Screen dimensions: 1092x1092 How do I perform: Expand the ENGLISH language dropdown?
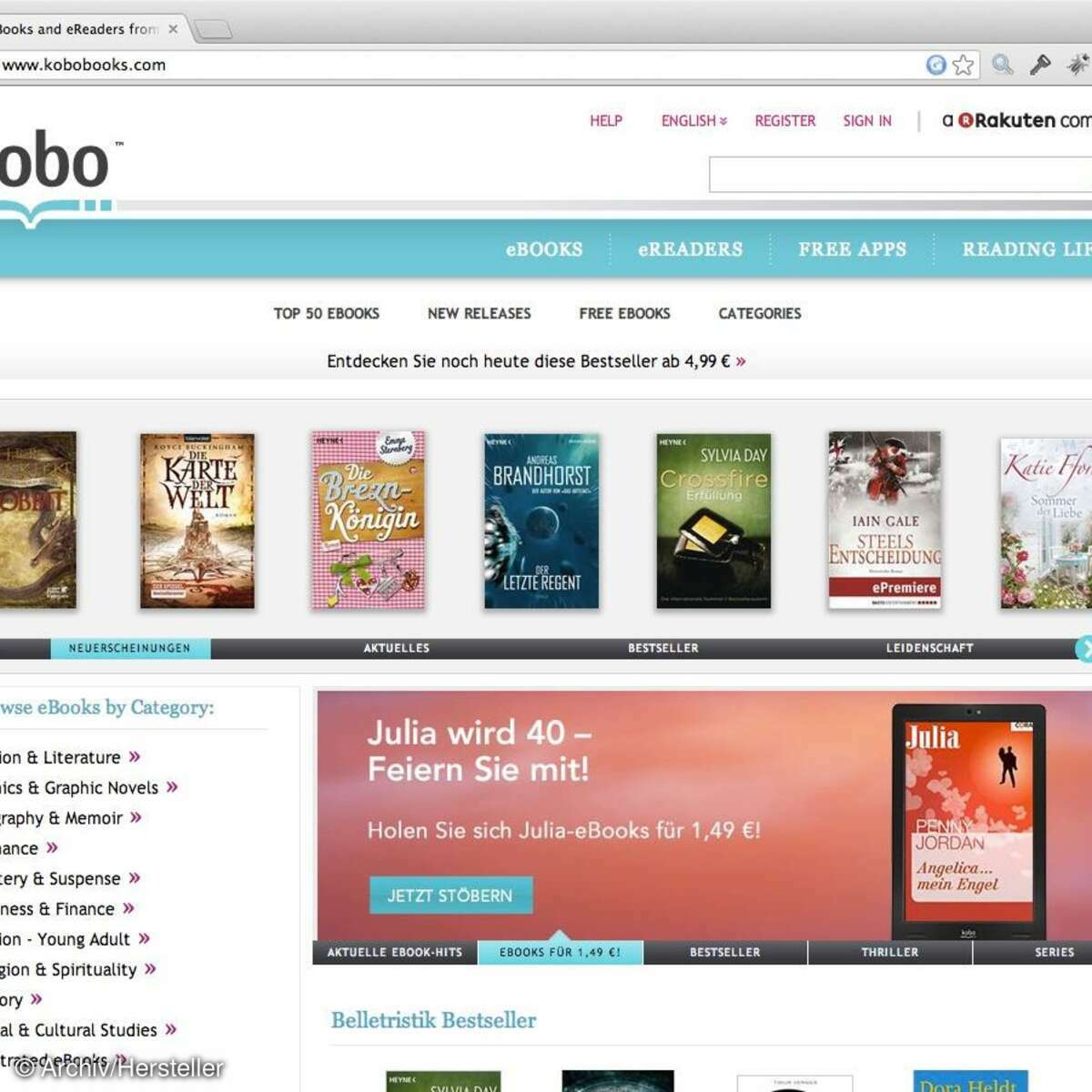click(693, 121)
